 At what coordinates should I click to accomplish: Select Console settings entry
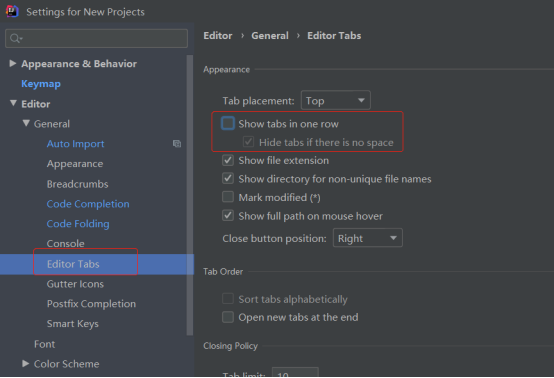coord(65,243)
